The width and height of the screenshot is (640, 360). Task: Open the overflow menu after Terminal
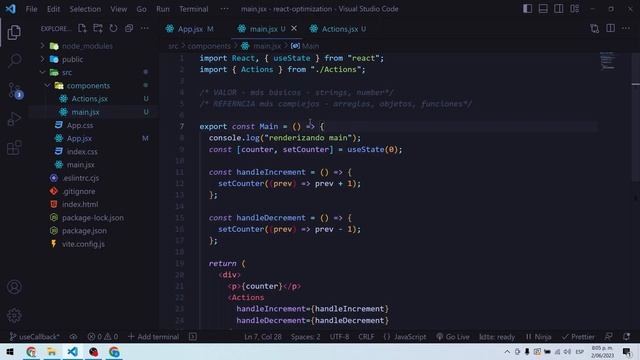(224, 9)
